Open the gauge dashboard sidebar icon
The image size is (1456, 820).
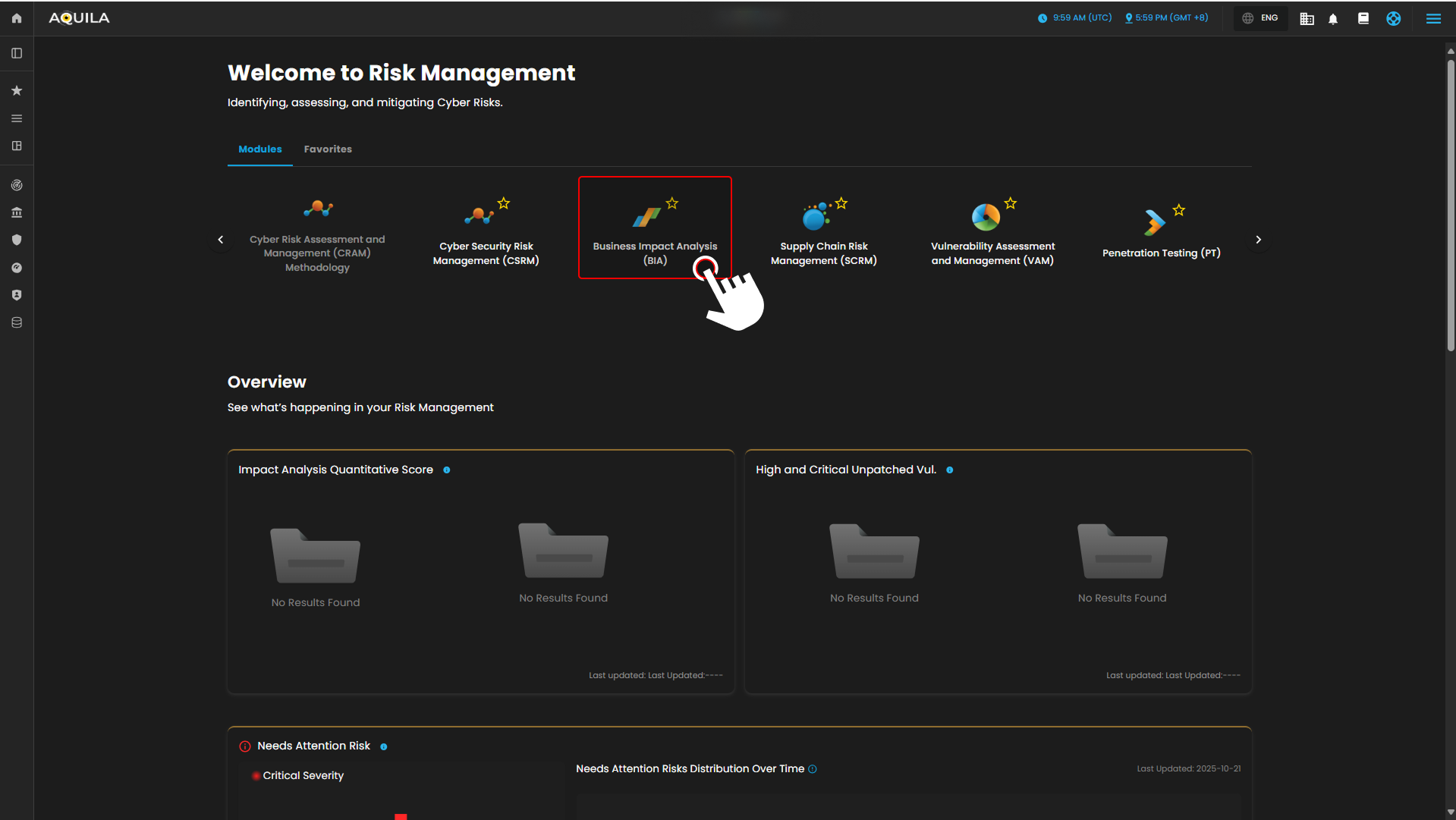pos(17,268)
